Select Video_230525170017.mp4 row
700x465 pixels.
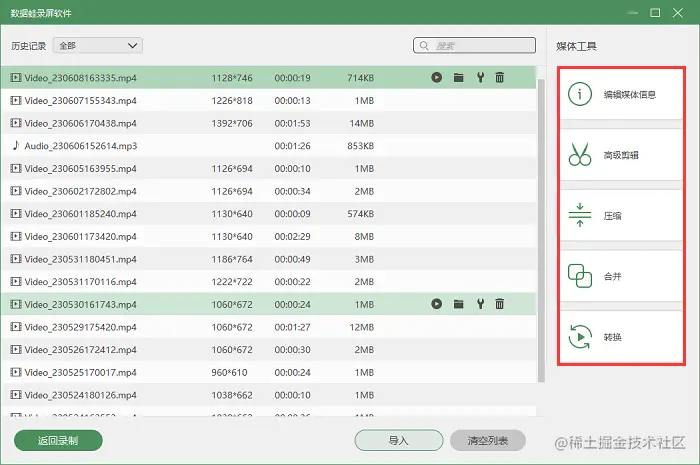click(269, 372)
